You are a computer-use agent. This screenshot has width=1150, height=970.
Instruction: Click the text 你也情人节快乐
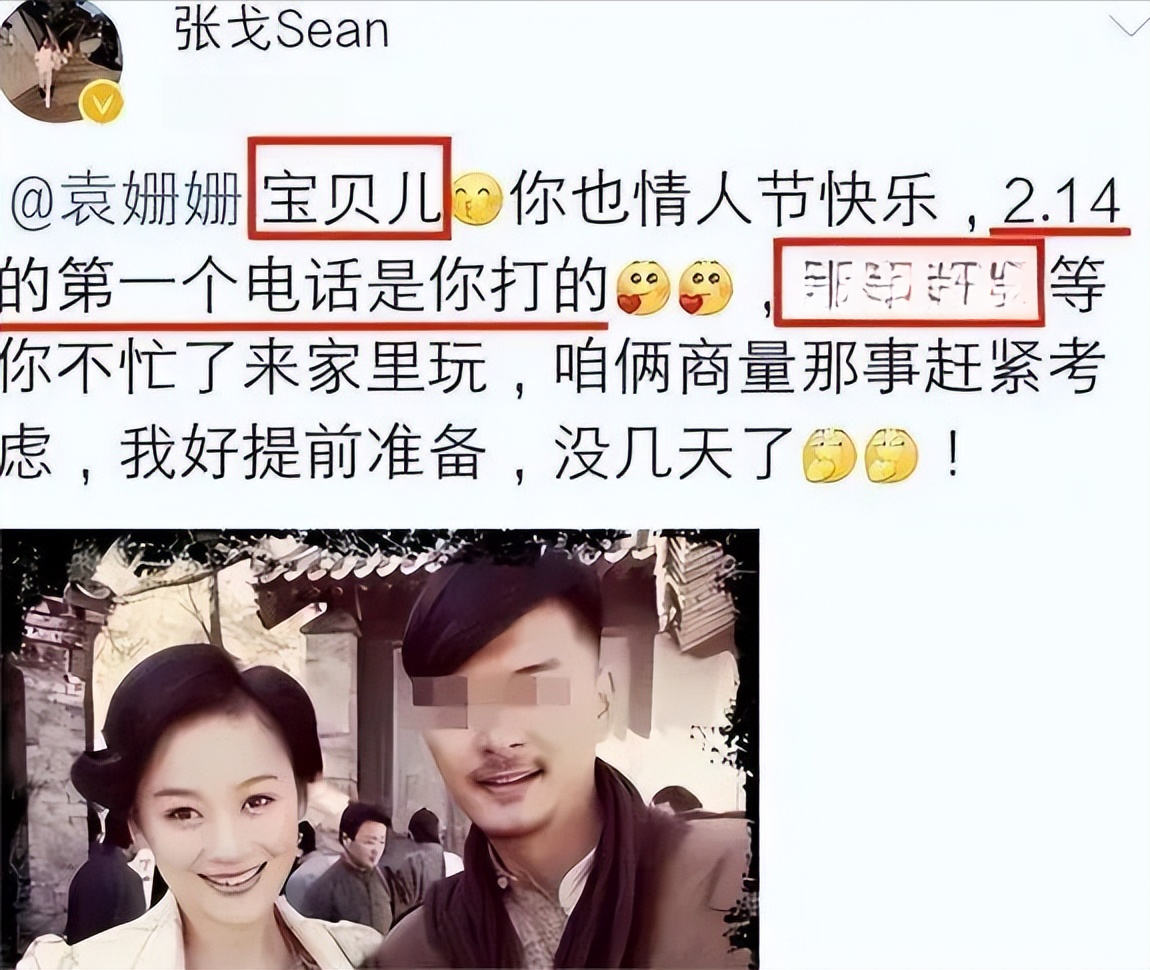(x=725, y=201)
